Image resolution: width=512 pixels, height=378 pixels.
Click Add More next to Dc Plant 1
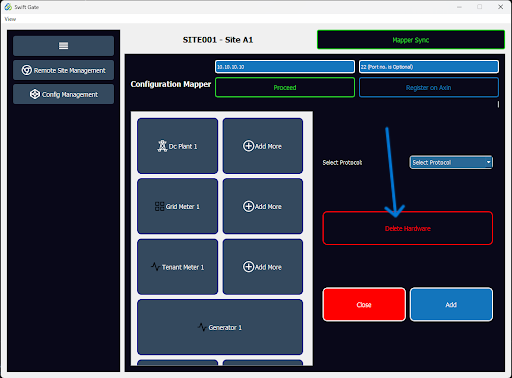click(x=263, y=146)
